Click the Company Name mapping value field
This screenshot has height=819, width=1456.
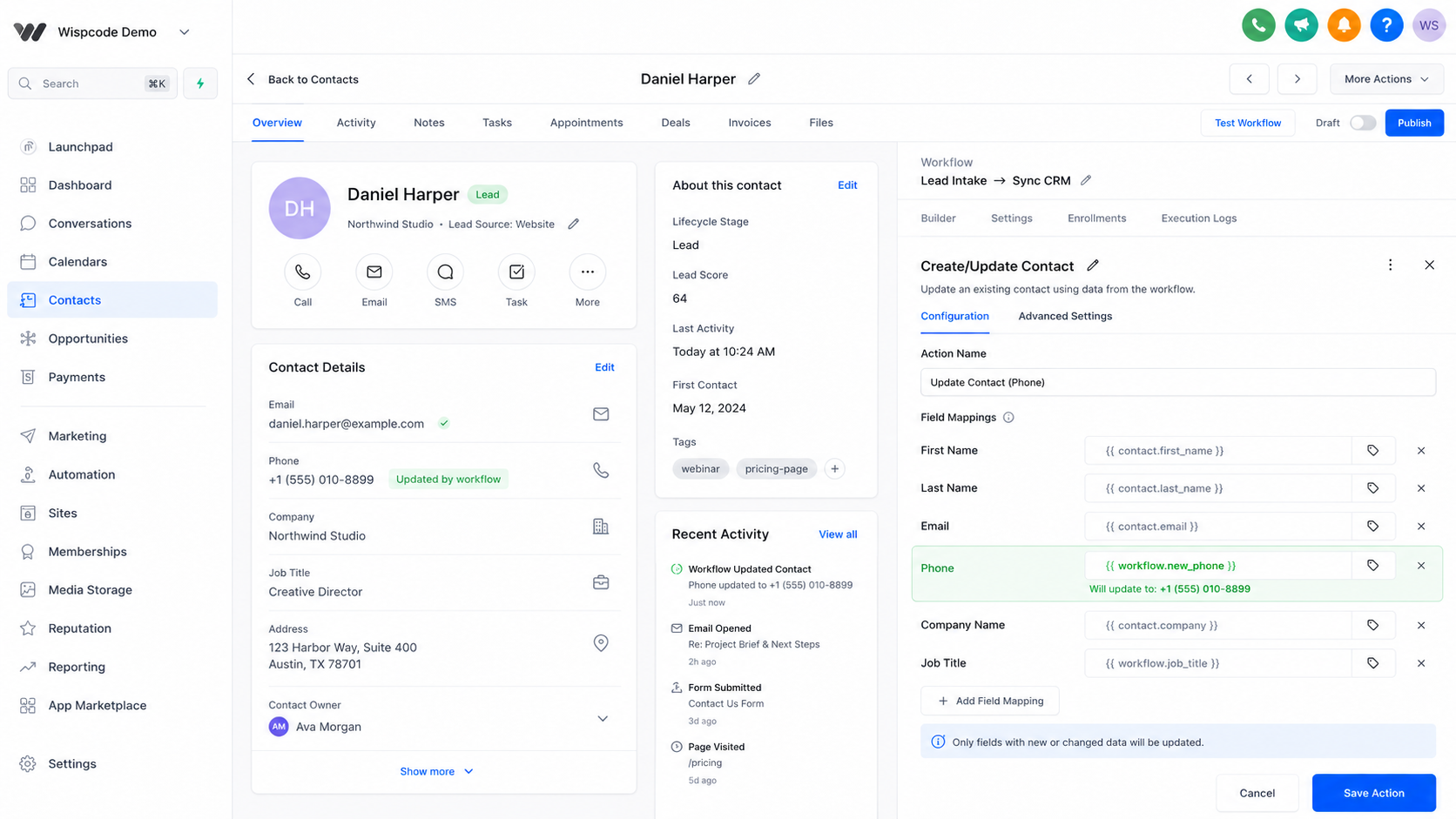coord(1218,625)
